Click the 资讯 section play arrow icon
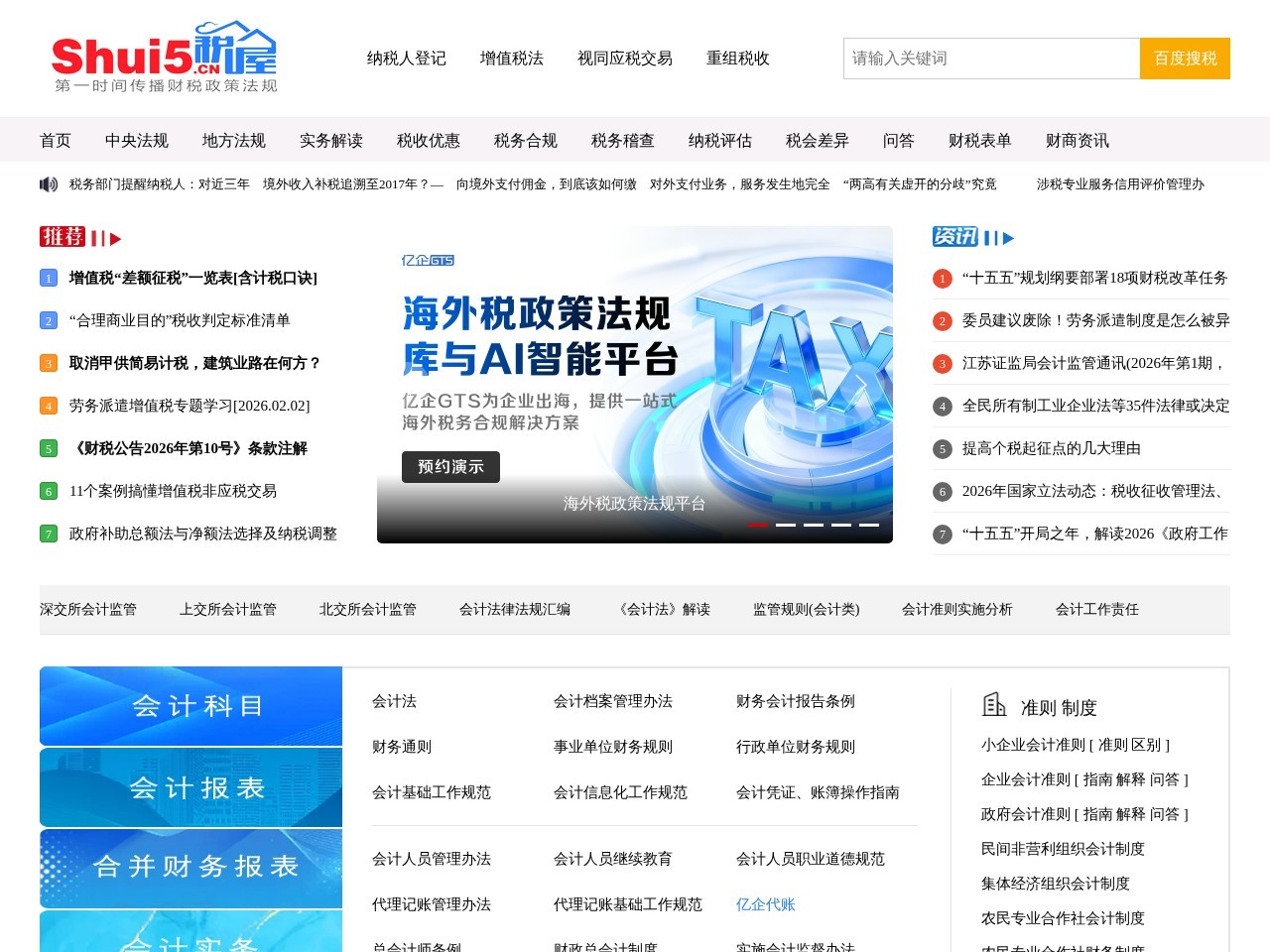1270x952 pixels. (x=1008, y=239)
